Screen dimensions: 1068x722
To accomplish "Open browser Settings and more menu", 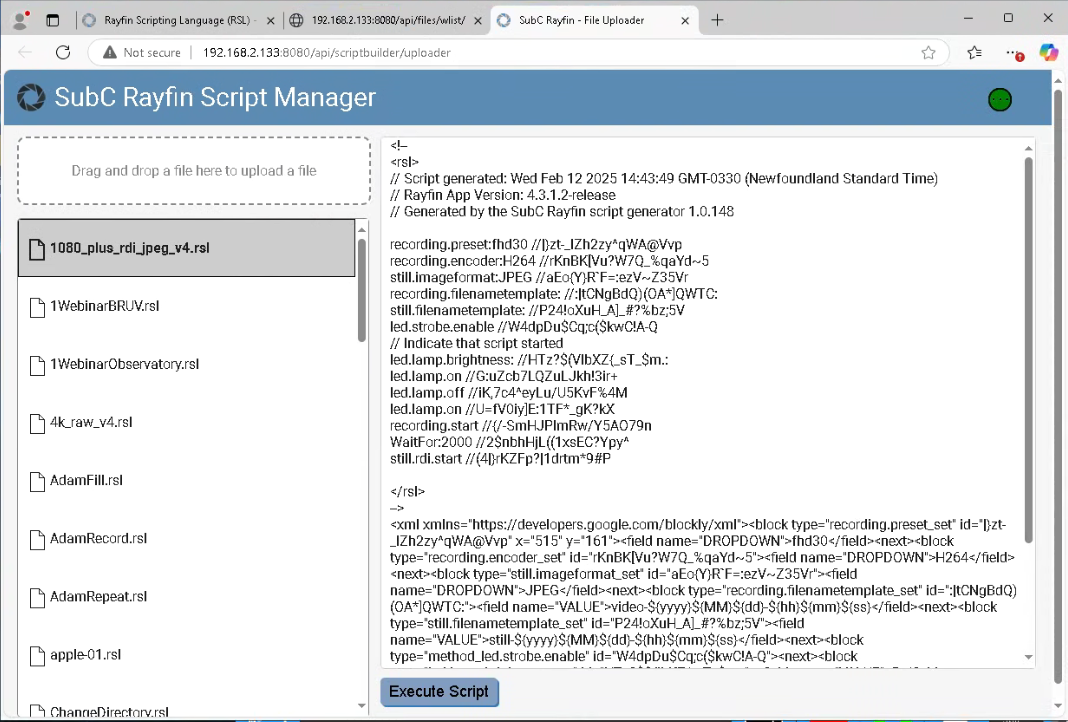I will 1013,52.
